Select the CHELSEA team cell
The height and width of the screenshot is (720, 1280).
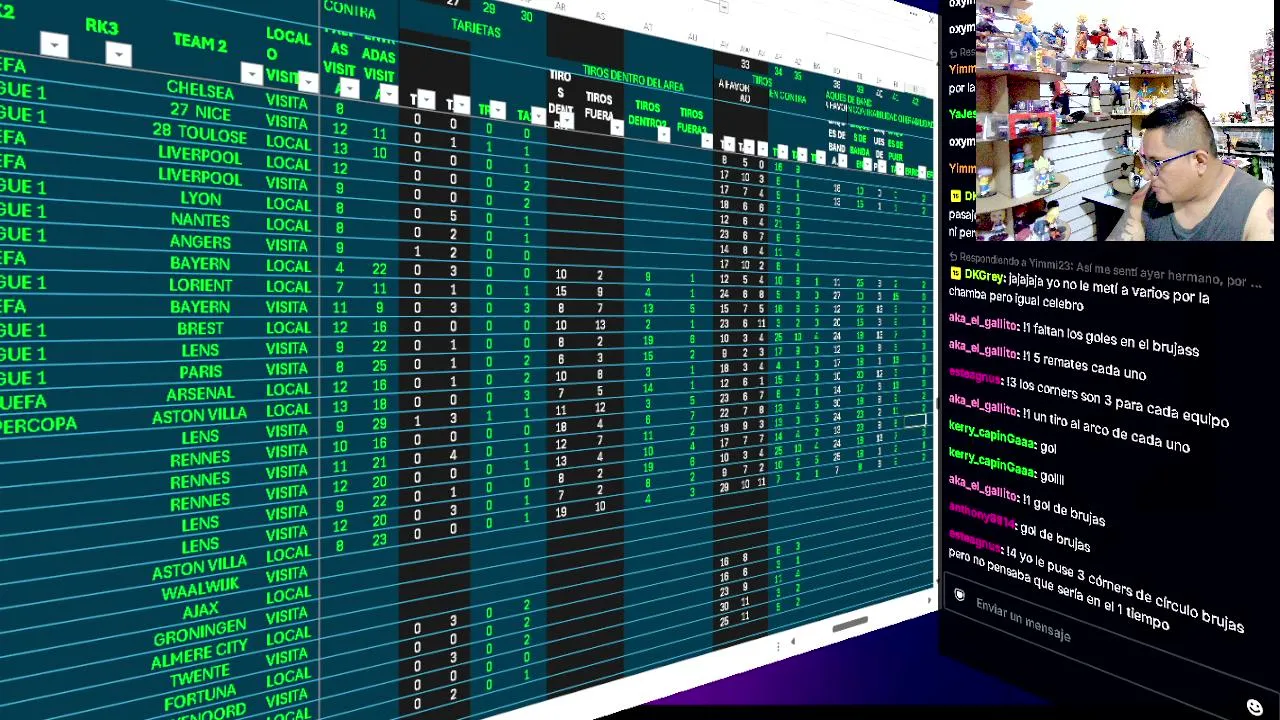click(200, 89)
